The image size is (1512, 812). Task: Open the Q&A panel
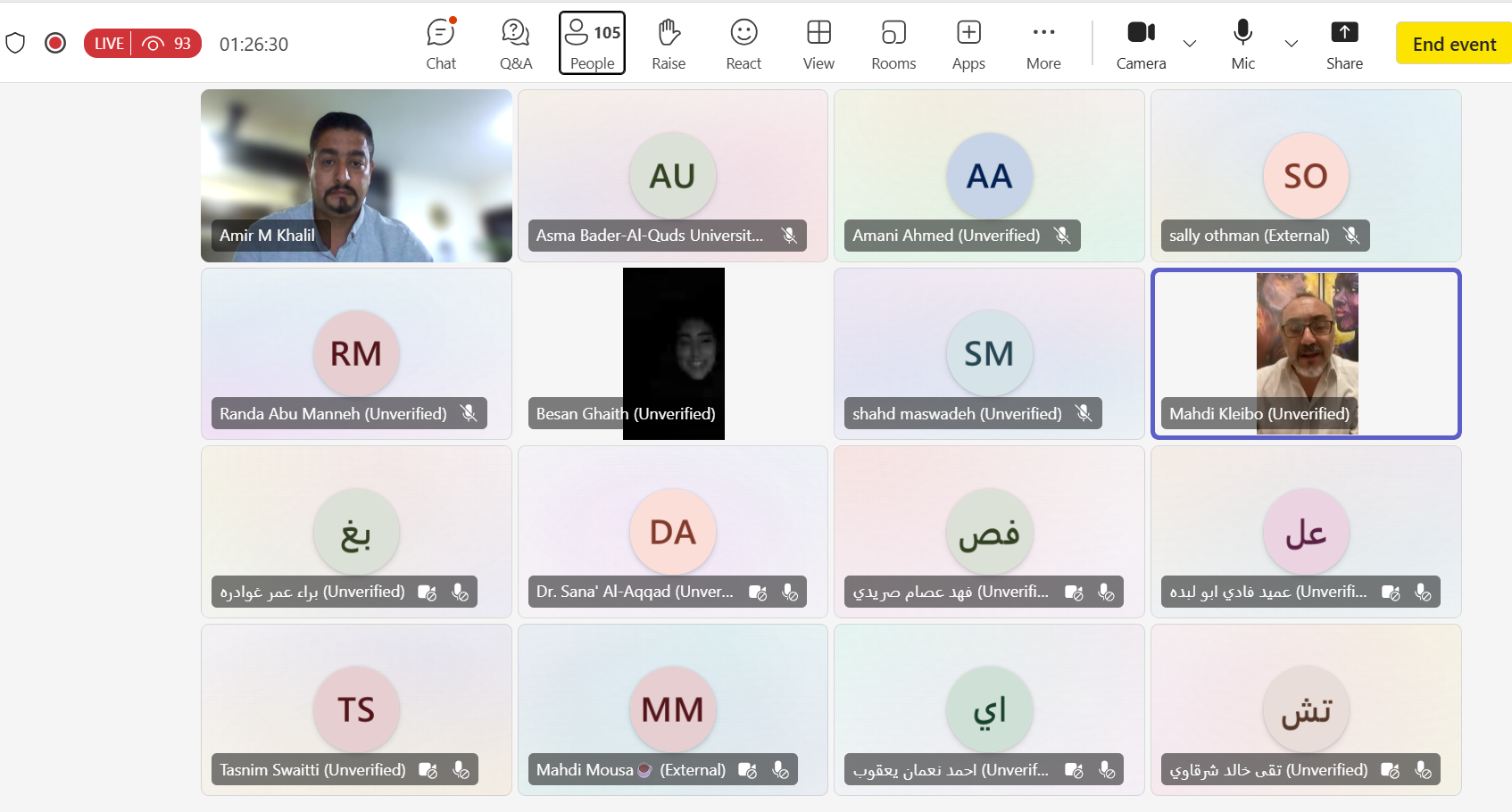(516, 44)
